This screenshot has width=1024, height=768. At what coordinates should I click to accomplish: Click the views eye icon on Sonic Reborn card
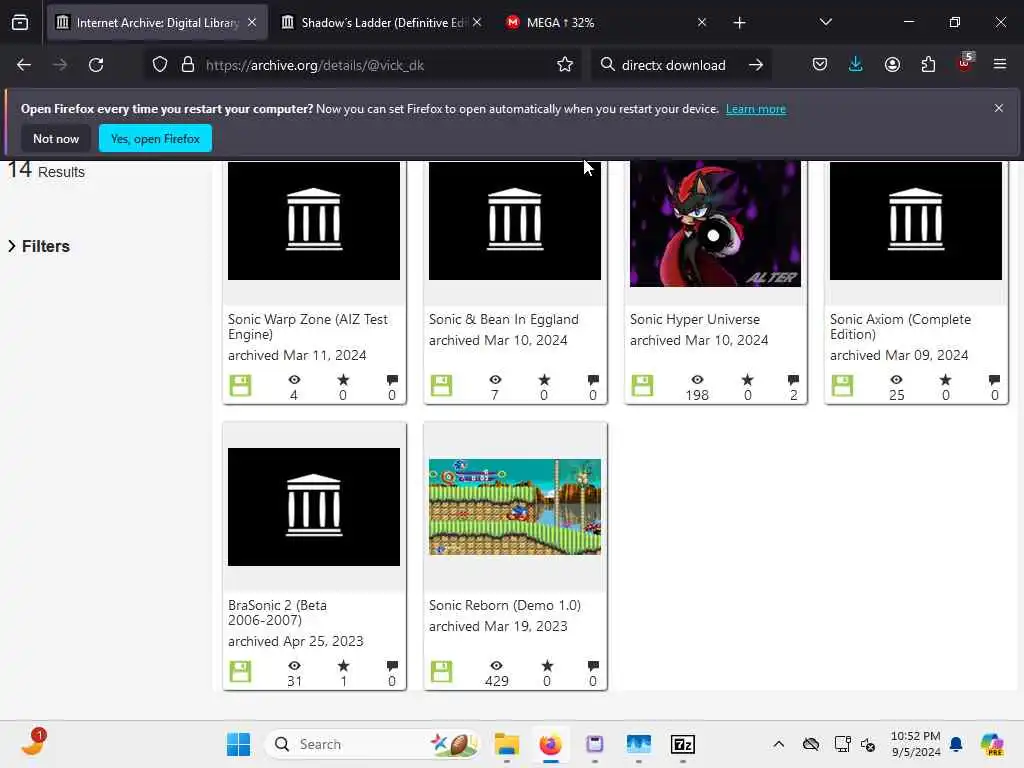pos(496,665)
